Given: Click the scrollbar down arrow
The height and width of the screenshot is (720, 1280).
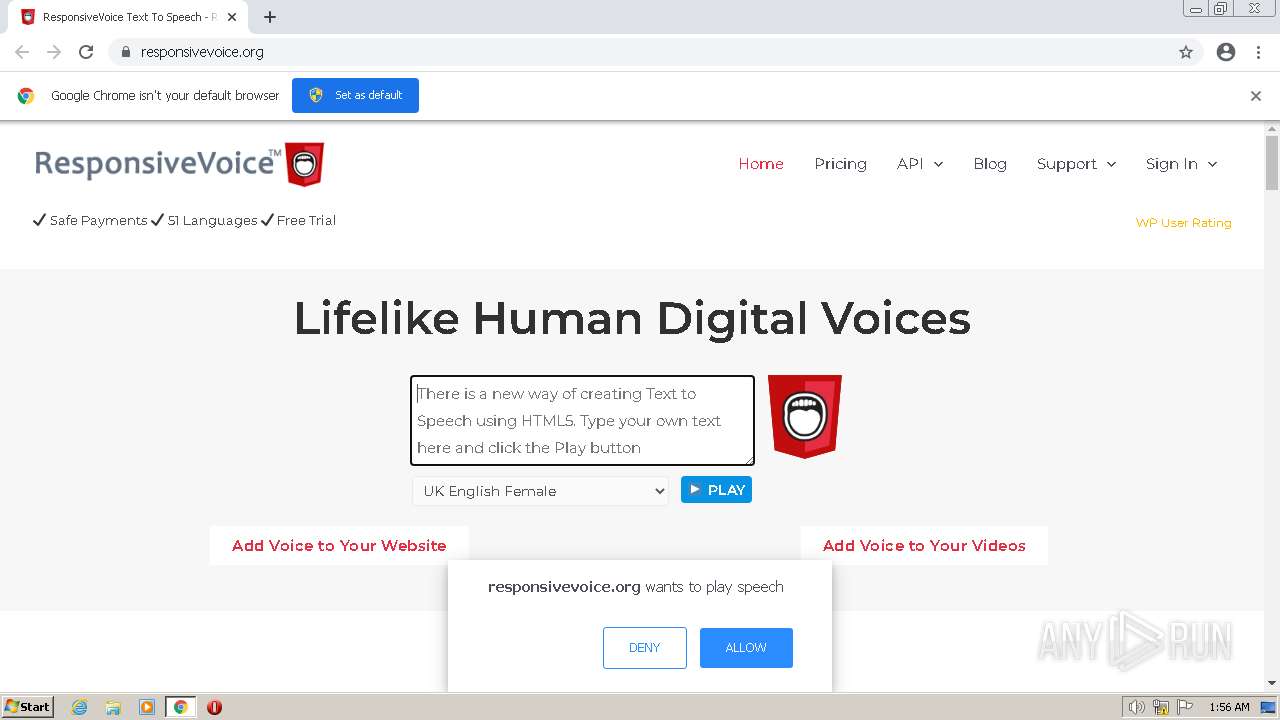Looking at the screenshot, I should [1272, 683].
